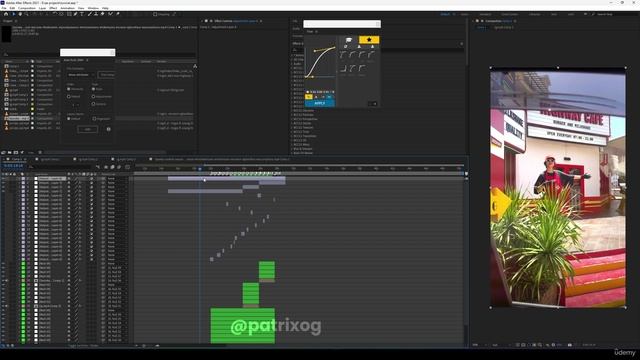Screen dimensions: 640x360
Task: Select the Puppet Pin tool
Action: (118, 14)
